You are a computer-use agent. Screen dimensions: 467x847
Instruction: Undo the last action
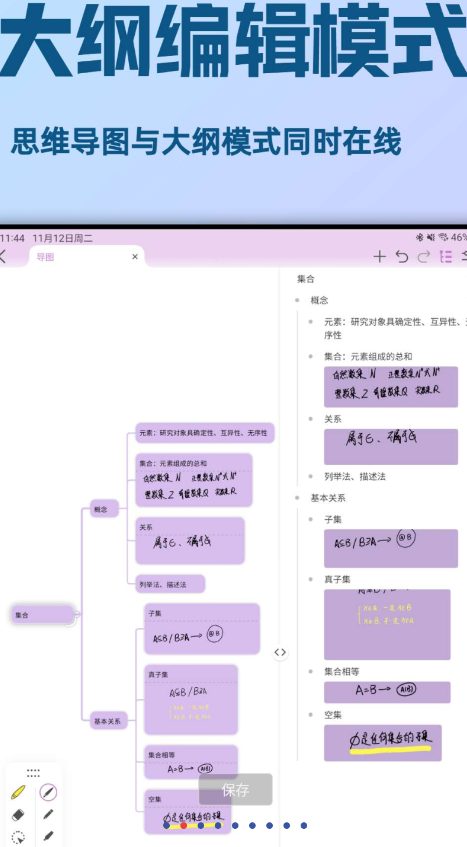click(402, 257)
